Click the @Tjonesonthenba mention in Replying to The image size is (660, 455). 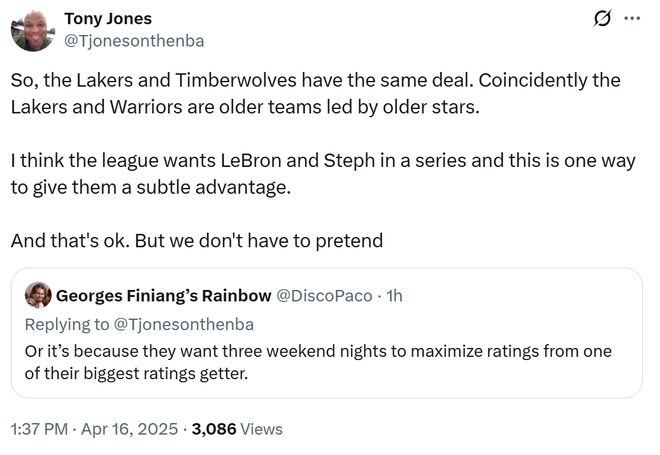(x=184, y=325)
